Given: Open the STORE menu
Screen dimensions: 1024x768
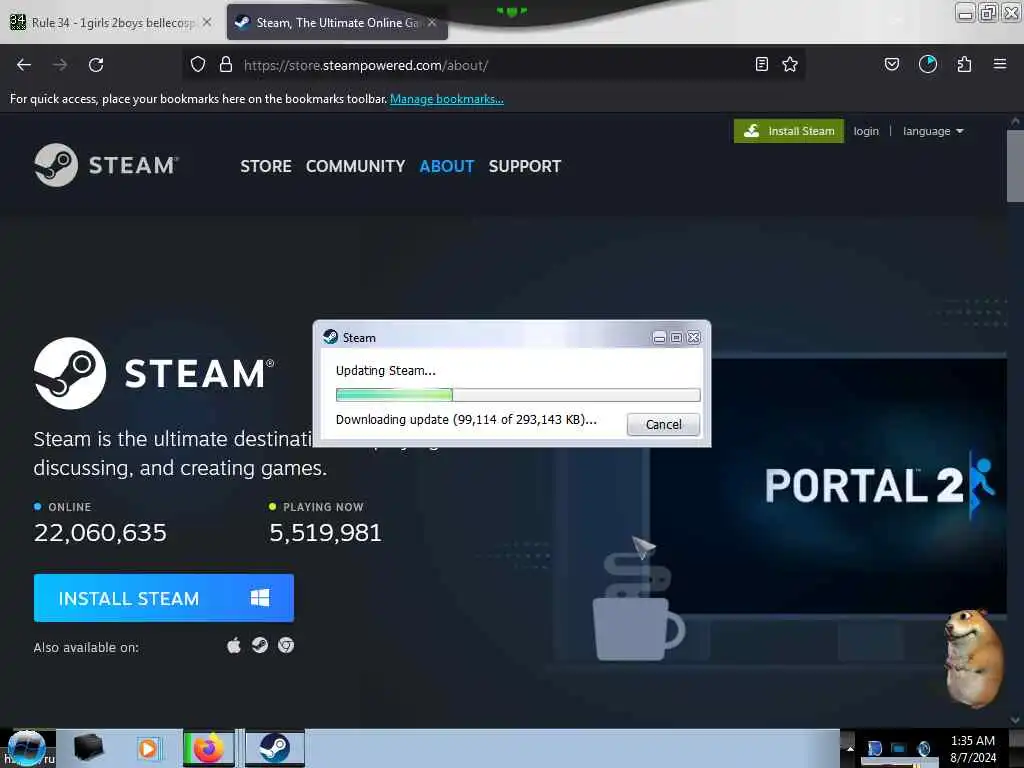Looking at the screenshot, I should coord(266,167).
